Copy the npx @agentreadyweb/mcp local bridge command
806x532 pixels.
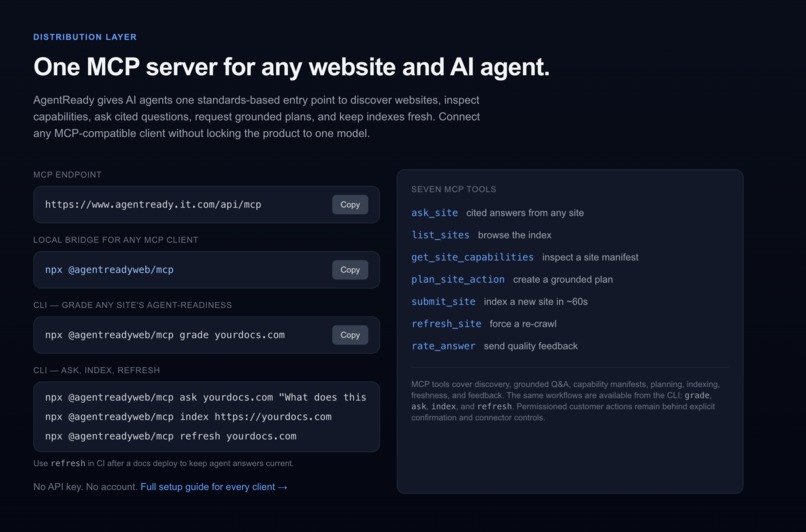point(350,270)
